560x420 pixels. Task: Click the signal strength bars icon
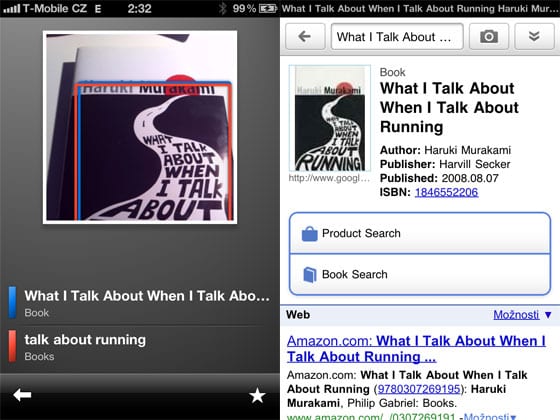11,9
